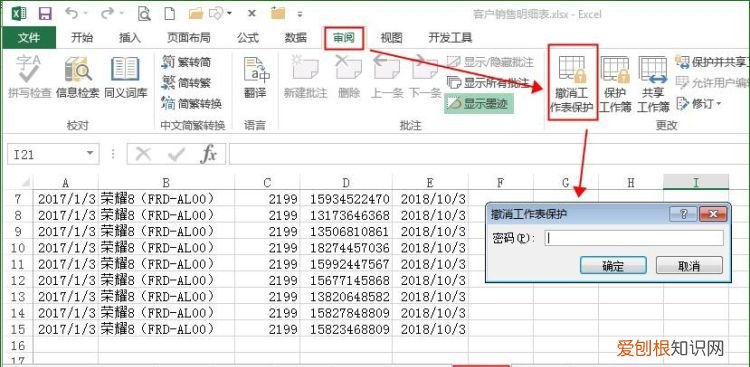Screen dimensions: 750x367
Task: Click 保护并共享工作簿 option
Action: [x=712, y=62]
